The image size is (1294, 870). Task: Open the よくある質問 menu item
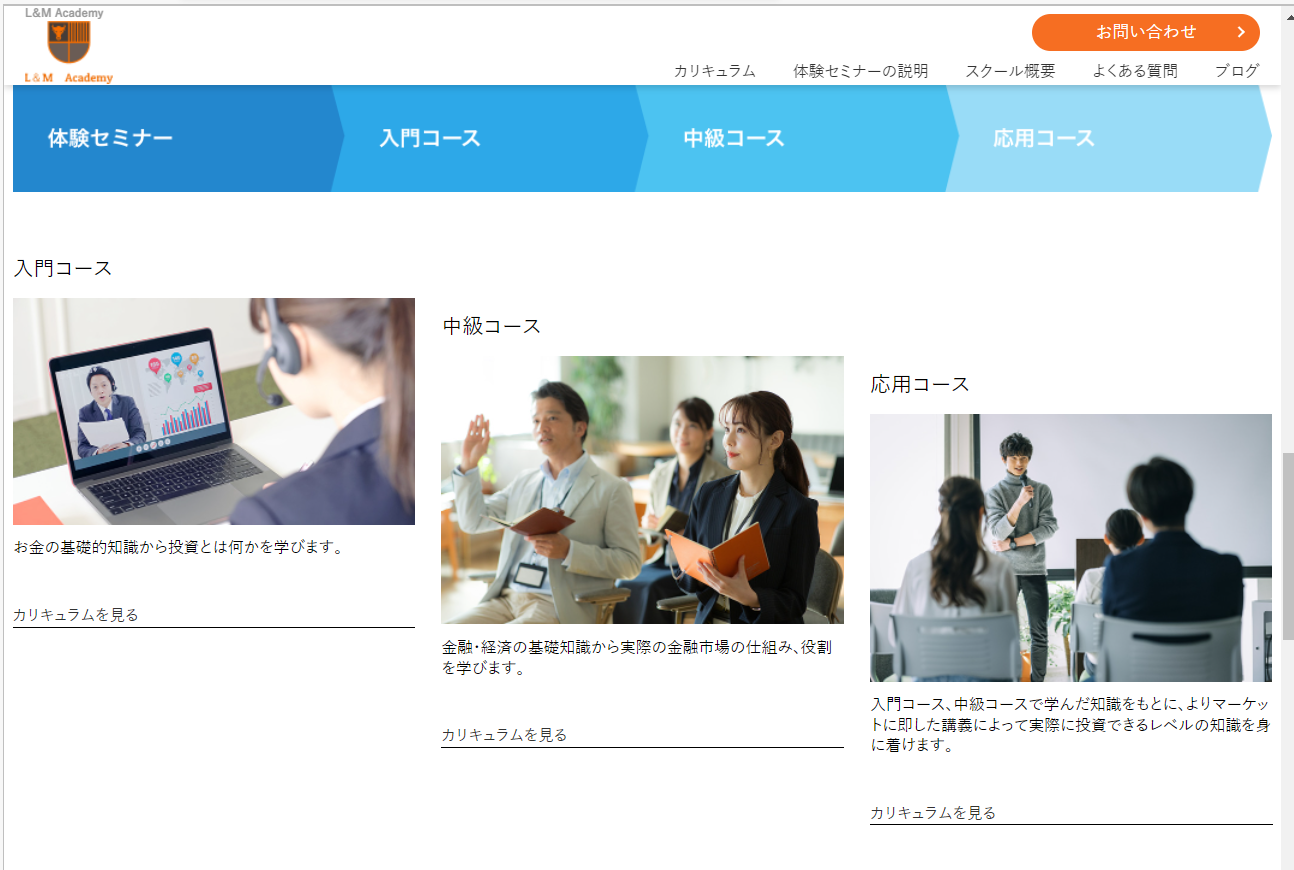point(1134,71)
